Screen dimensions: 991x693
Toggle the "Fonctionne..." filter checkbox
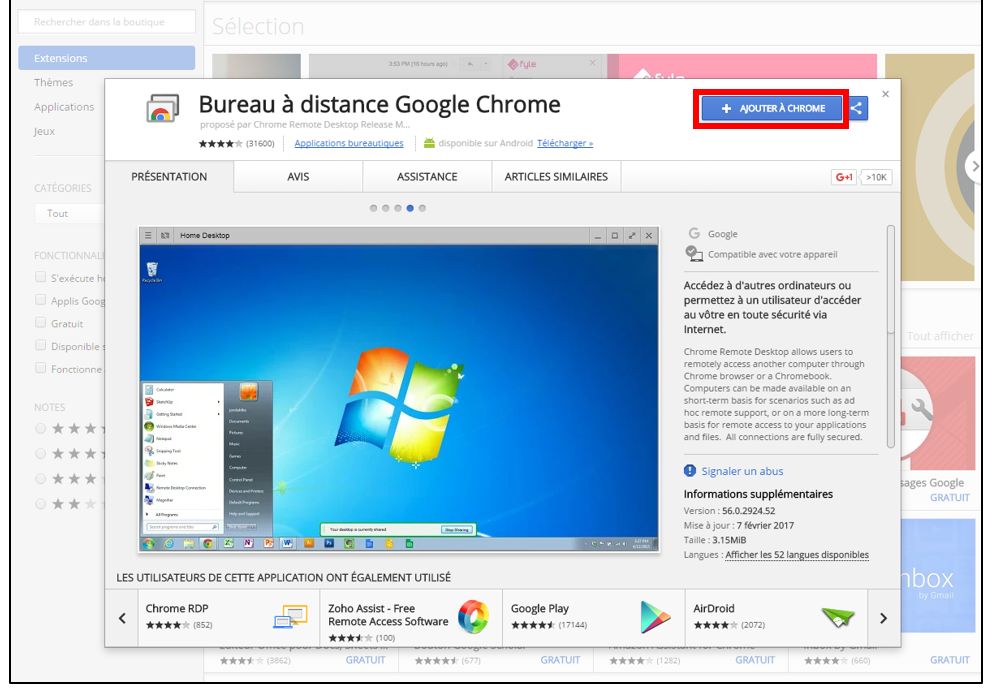pyautogui.click(x=40, y=368)
